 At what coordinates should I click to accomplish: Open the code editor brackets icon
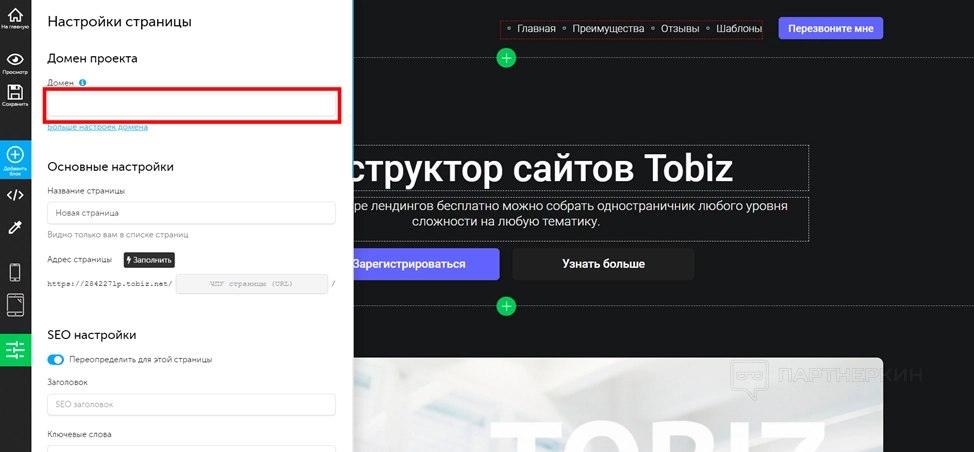(15, 195)
